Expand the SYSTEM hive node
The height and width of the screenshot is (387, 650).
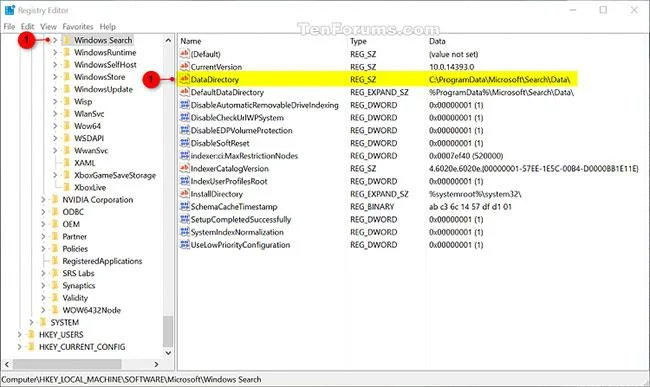pyautogui.click(x=32, y=322)
